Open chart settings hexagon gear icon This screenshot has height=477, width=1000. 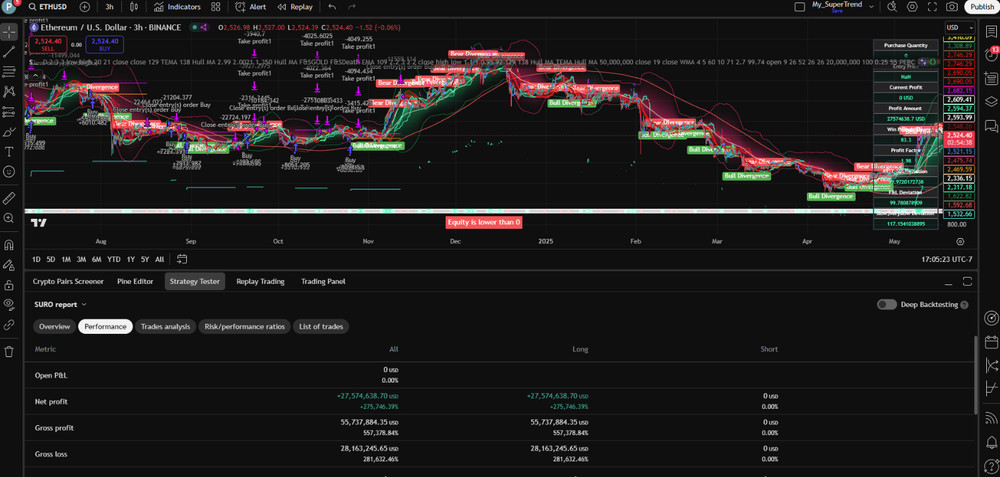(913, 7)
